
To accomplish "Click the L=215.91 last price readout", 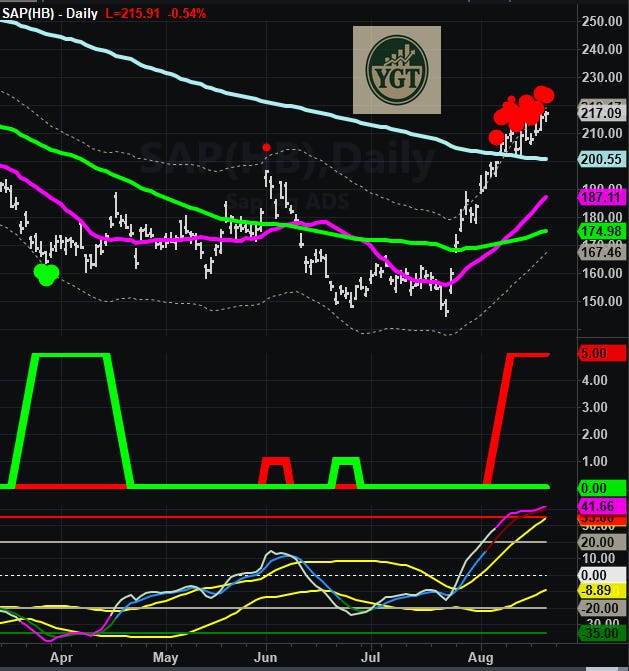I will tap(133, 13).
